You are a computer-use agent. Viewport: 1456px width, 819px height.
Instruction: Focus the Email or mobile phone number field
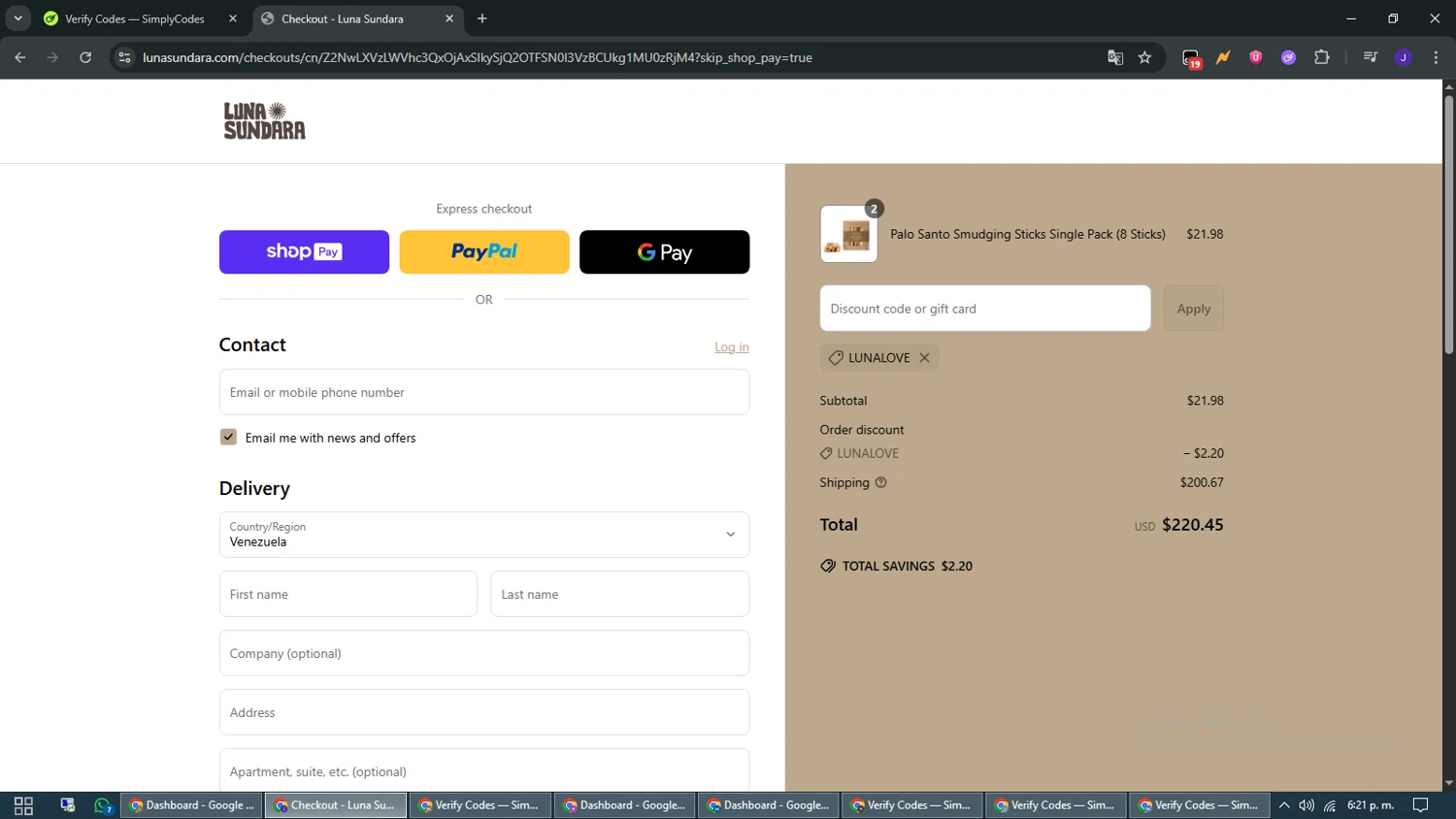coord(484,392)
